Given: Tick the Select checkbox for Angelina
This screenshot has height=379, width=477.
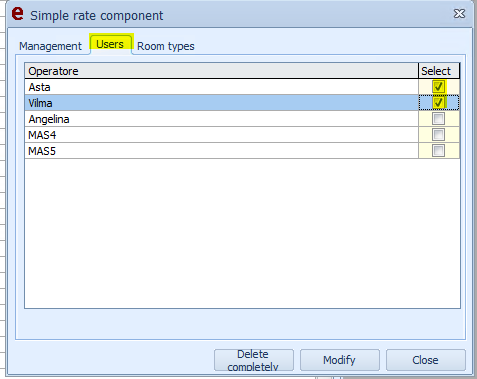Looking at the screenshot, I should pos(438,118).
